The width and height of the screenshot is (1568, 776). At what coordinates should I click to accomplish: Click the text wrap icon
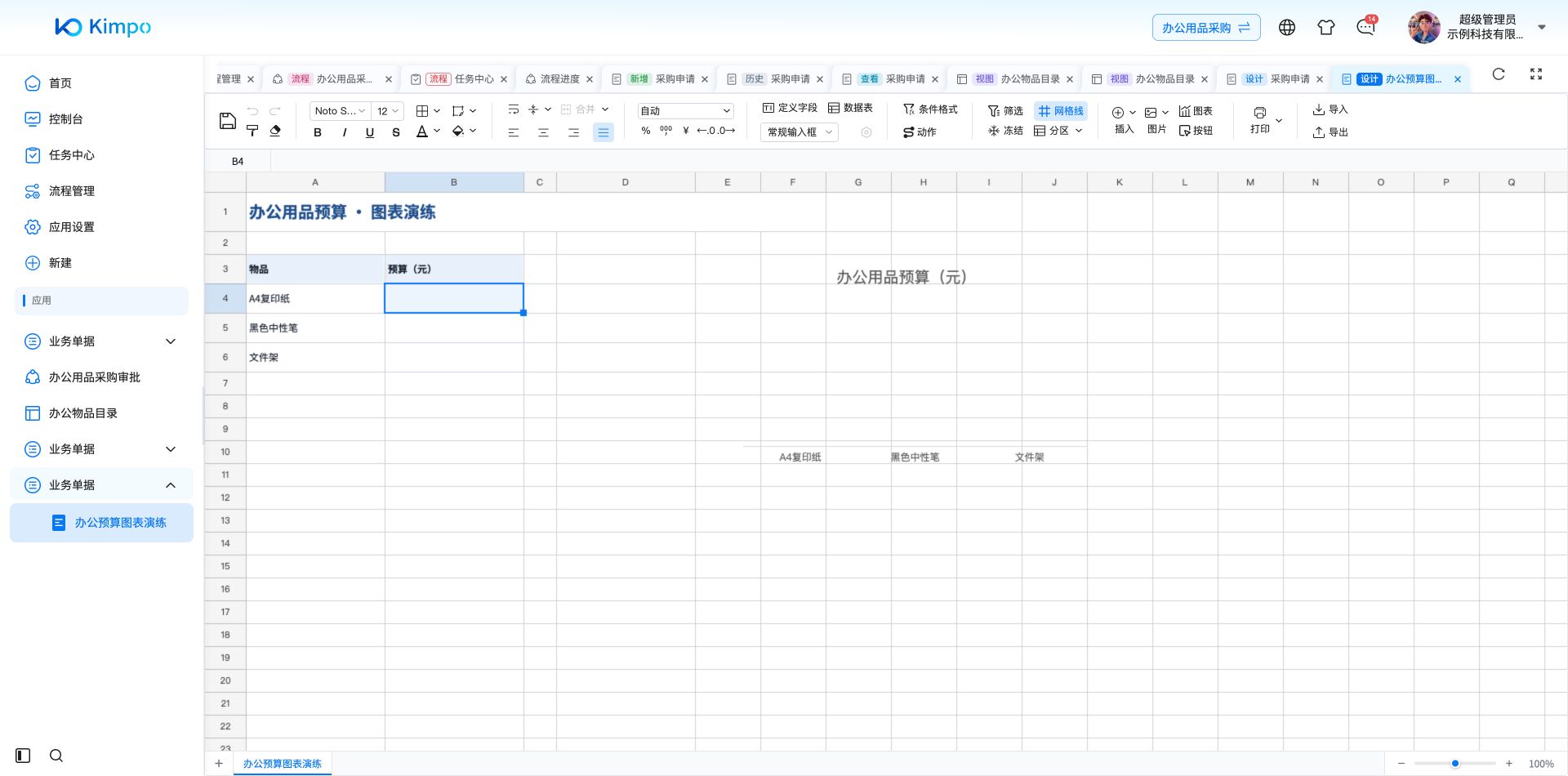(514, 109)
